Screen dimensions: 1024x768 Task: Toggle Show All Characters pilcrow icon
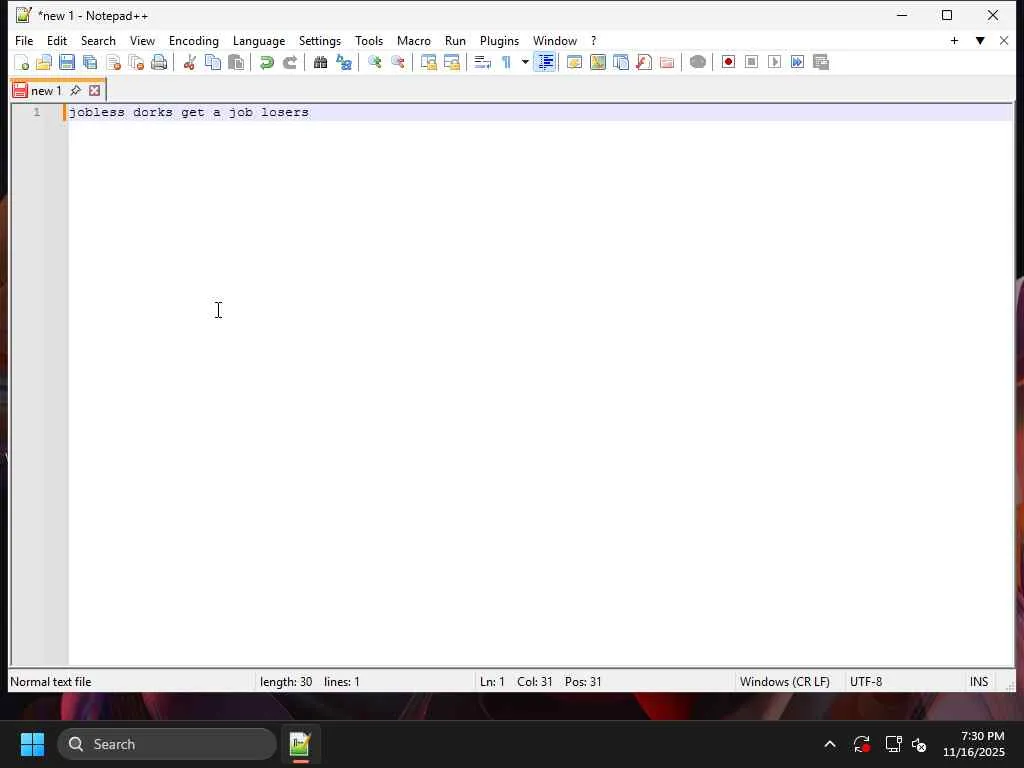coord(506,62)
